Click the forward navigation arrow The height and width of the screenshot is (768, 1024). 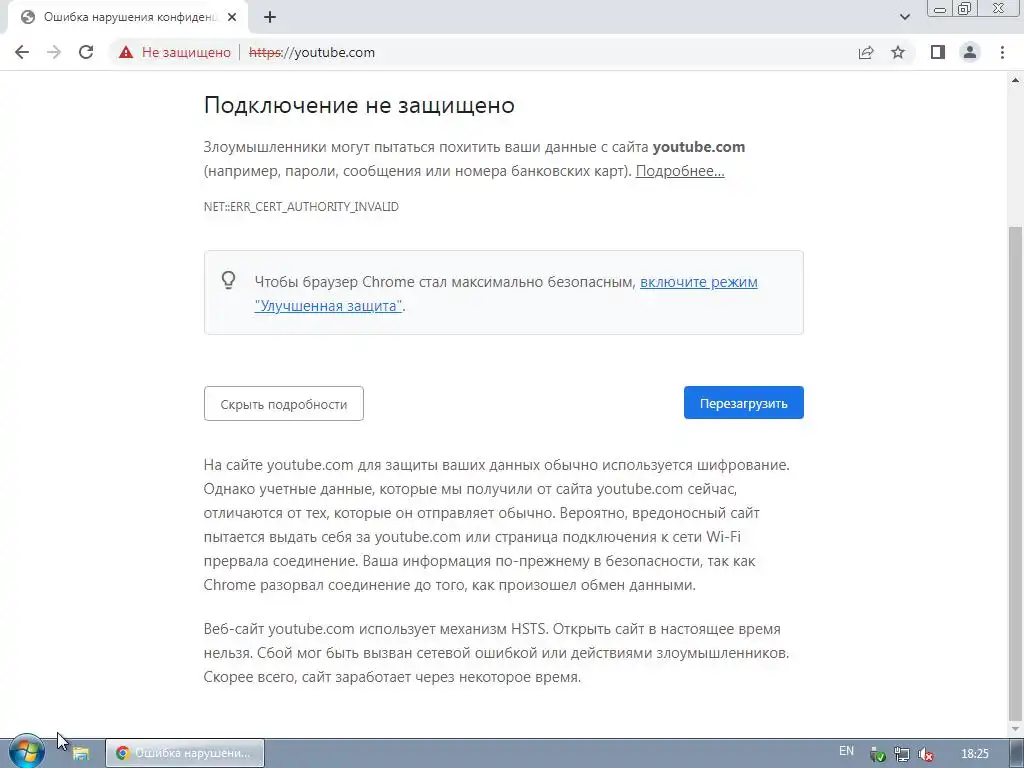coord(54,52)
